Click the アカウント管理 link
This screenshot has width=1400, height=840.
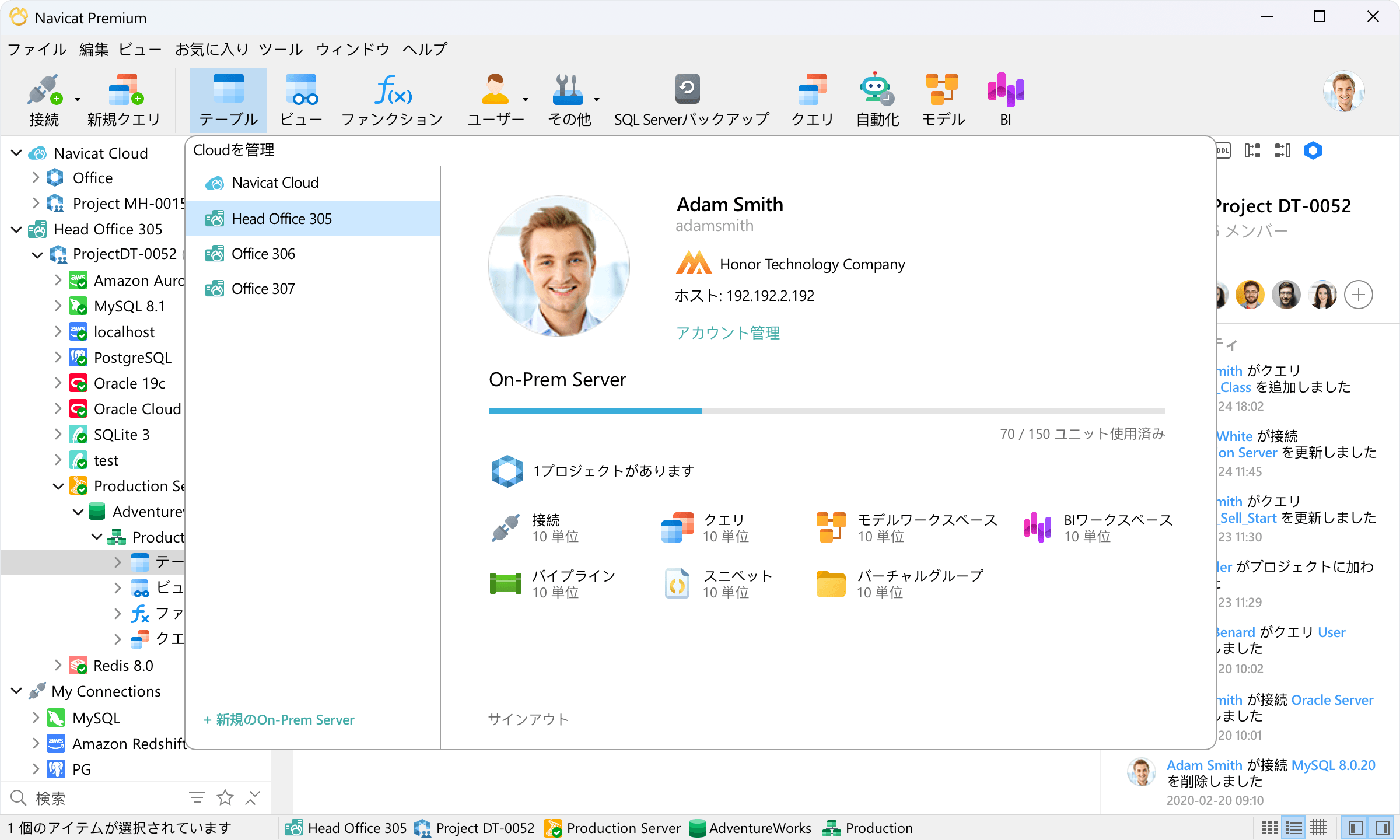[727, 333]
